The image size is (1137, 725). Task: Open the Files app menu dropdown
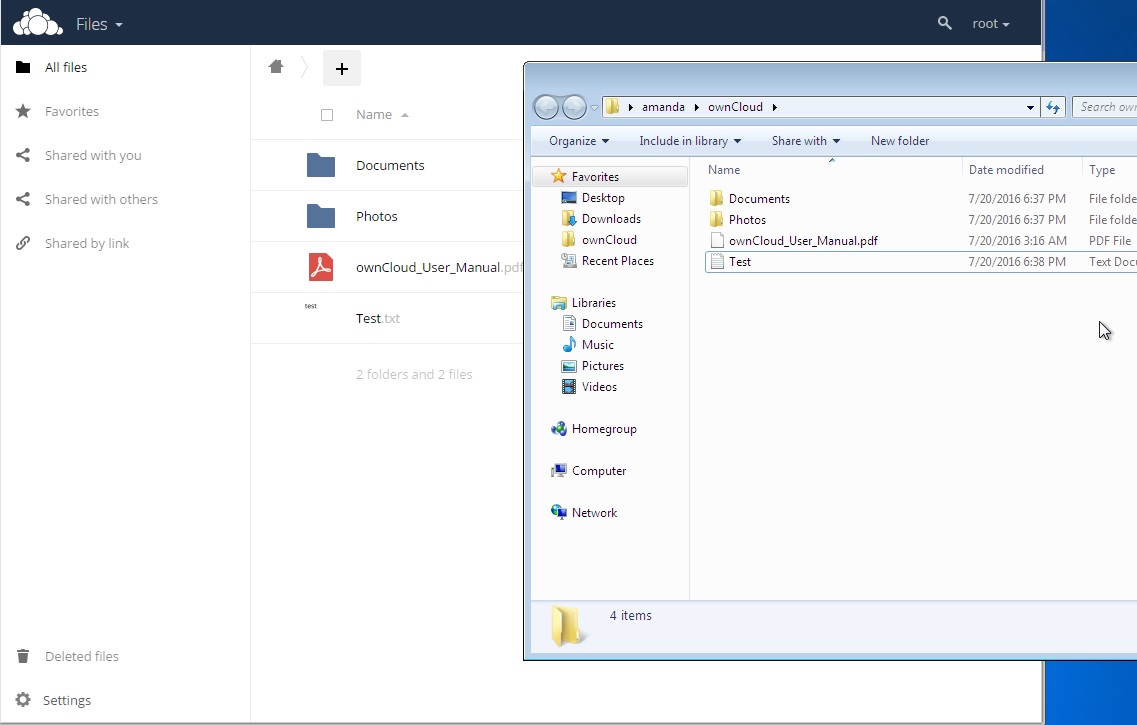(99, 24)
